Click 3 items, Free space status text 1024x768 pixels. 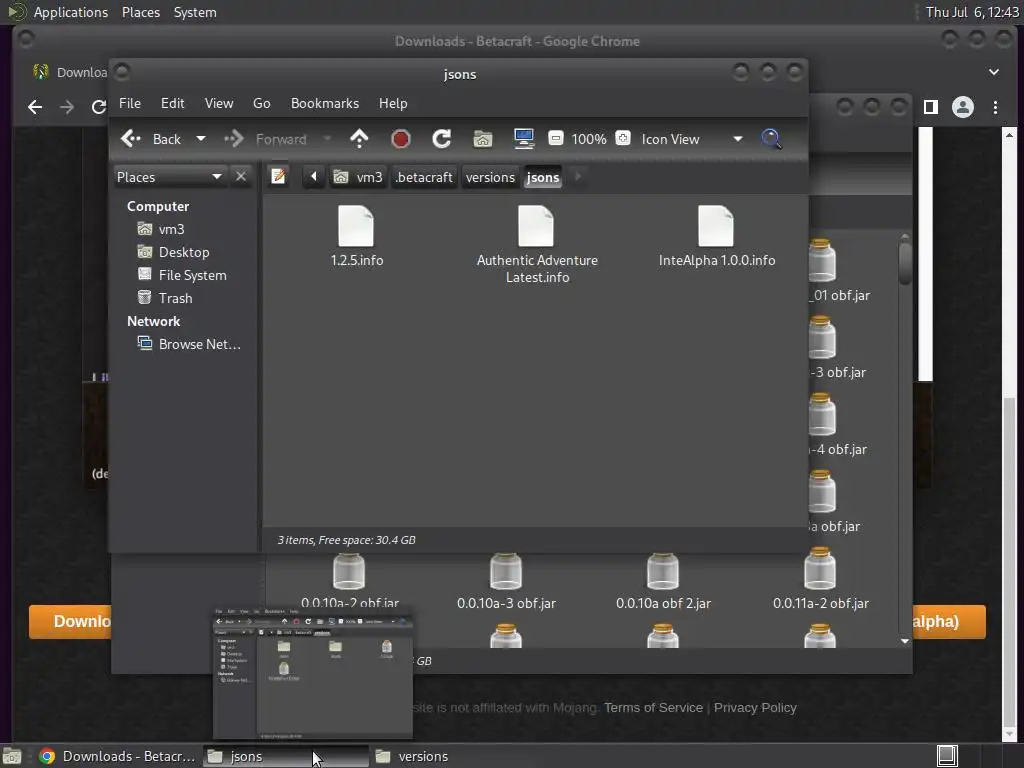click(346, 540)
